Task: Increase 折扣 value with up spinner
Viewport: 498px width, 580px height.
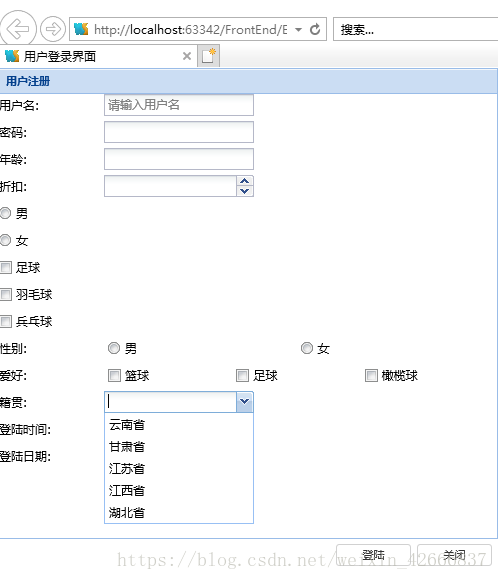Action: (245, 181)
